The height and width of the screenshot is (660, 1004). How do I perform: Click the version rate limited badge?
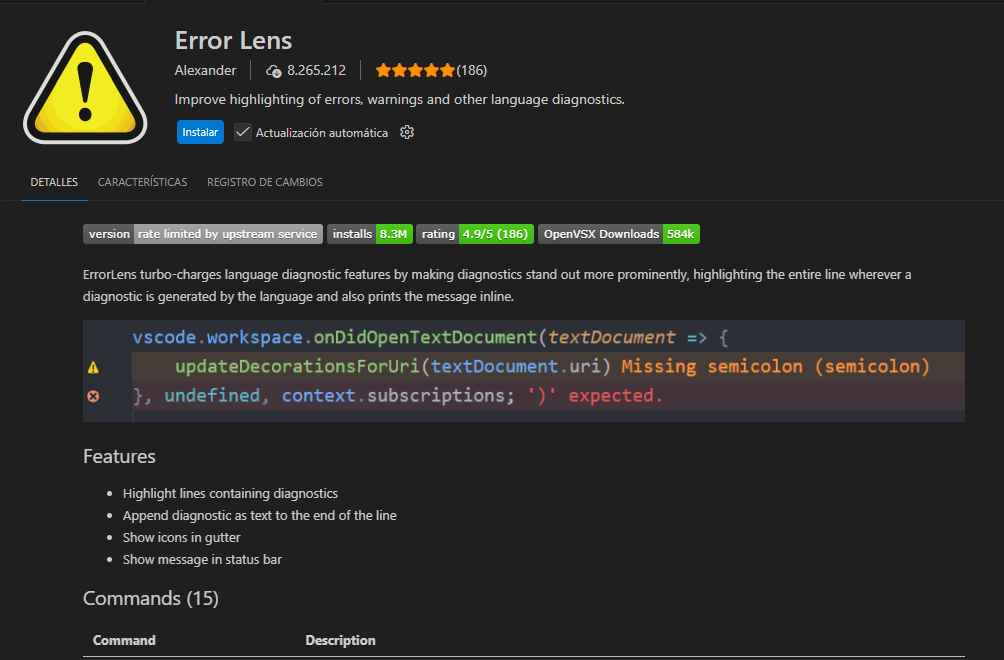pos(202,234)
